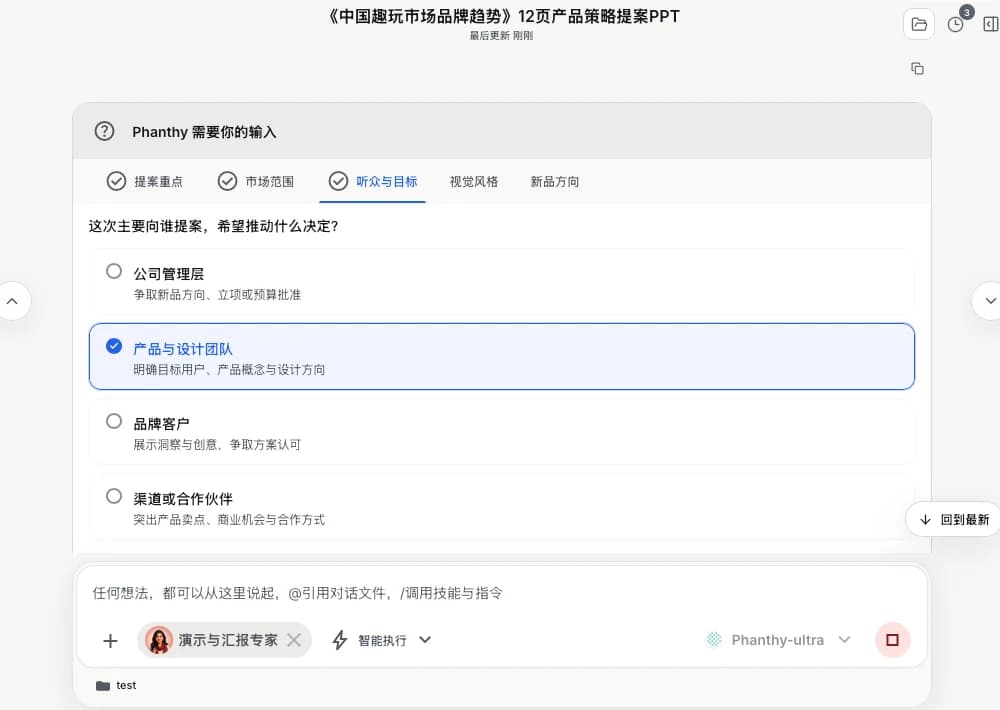
Task: Select the 品牌客户 radio option
Action: pos(114,421)
